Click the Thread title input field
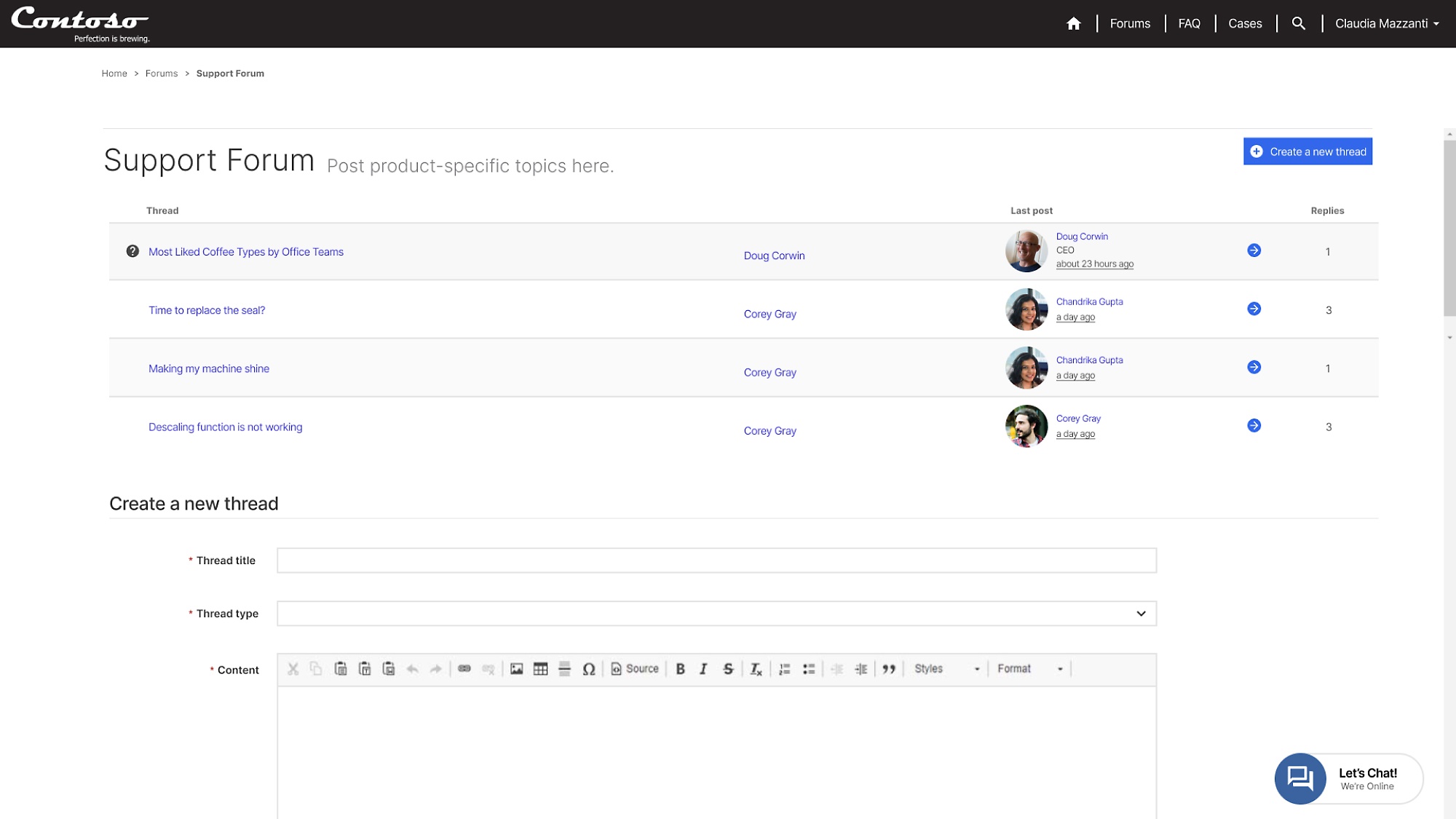The height and width of the screenshot is (819, 1456). (x=716, y=560)
